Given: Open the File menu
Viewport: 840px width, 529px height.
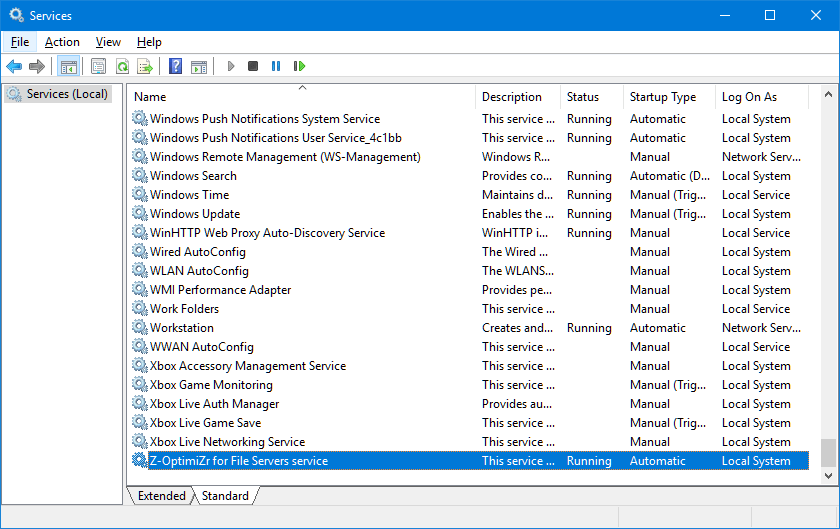Looking at the screenshot, I should [20, 42].
